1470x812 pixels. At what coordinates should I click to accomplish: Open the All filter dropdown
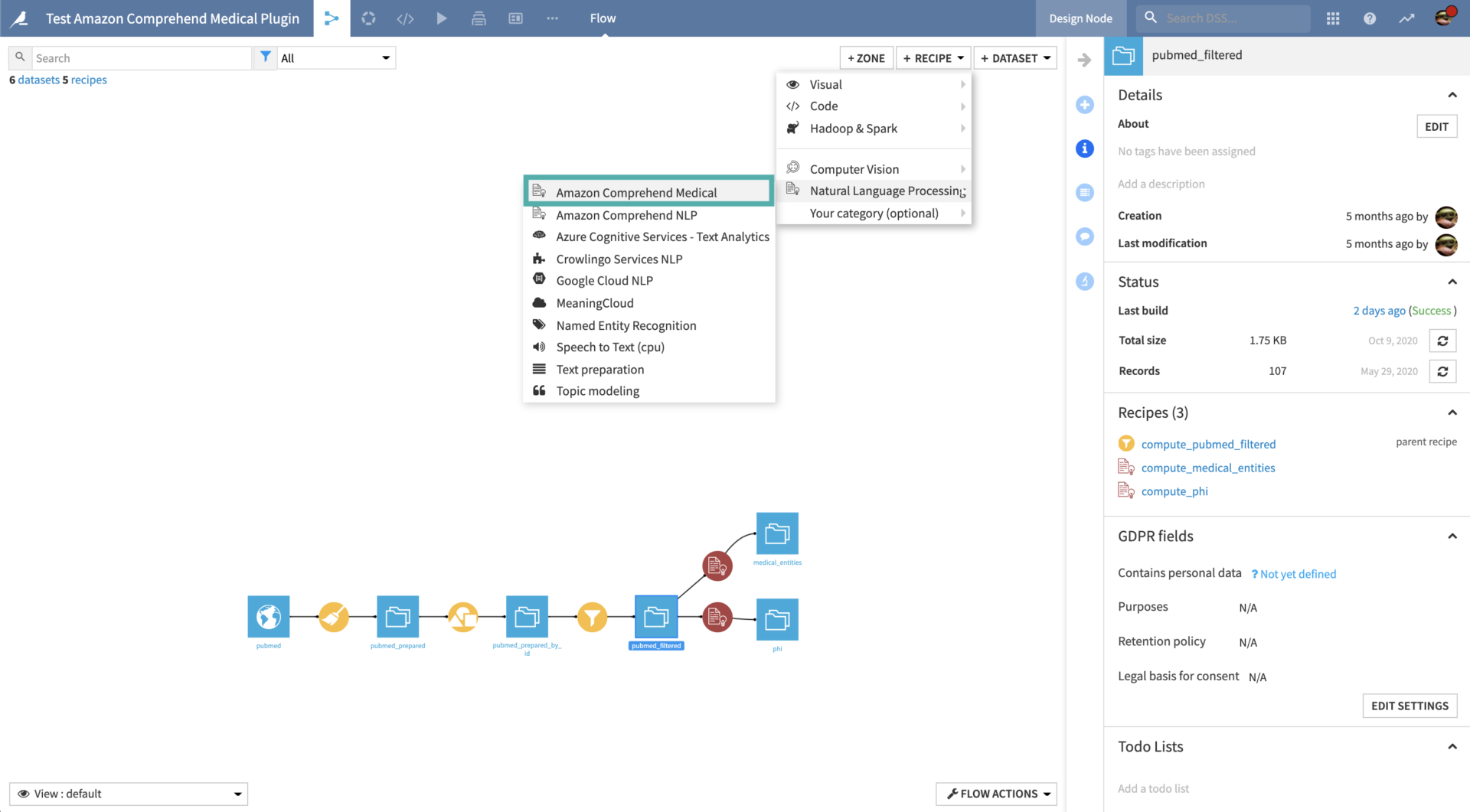[x=335, y=57]
